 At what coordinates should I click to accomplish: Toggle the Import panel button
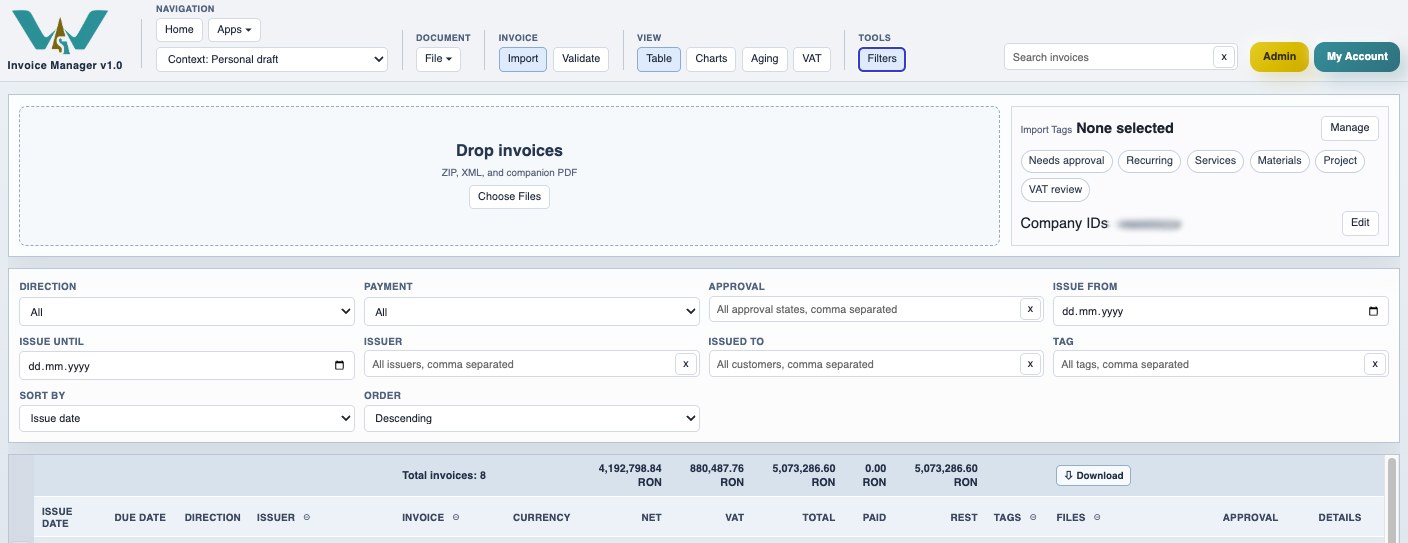click(523, 59)
